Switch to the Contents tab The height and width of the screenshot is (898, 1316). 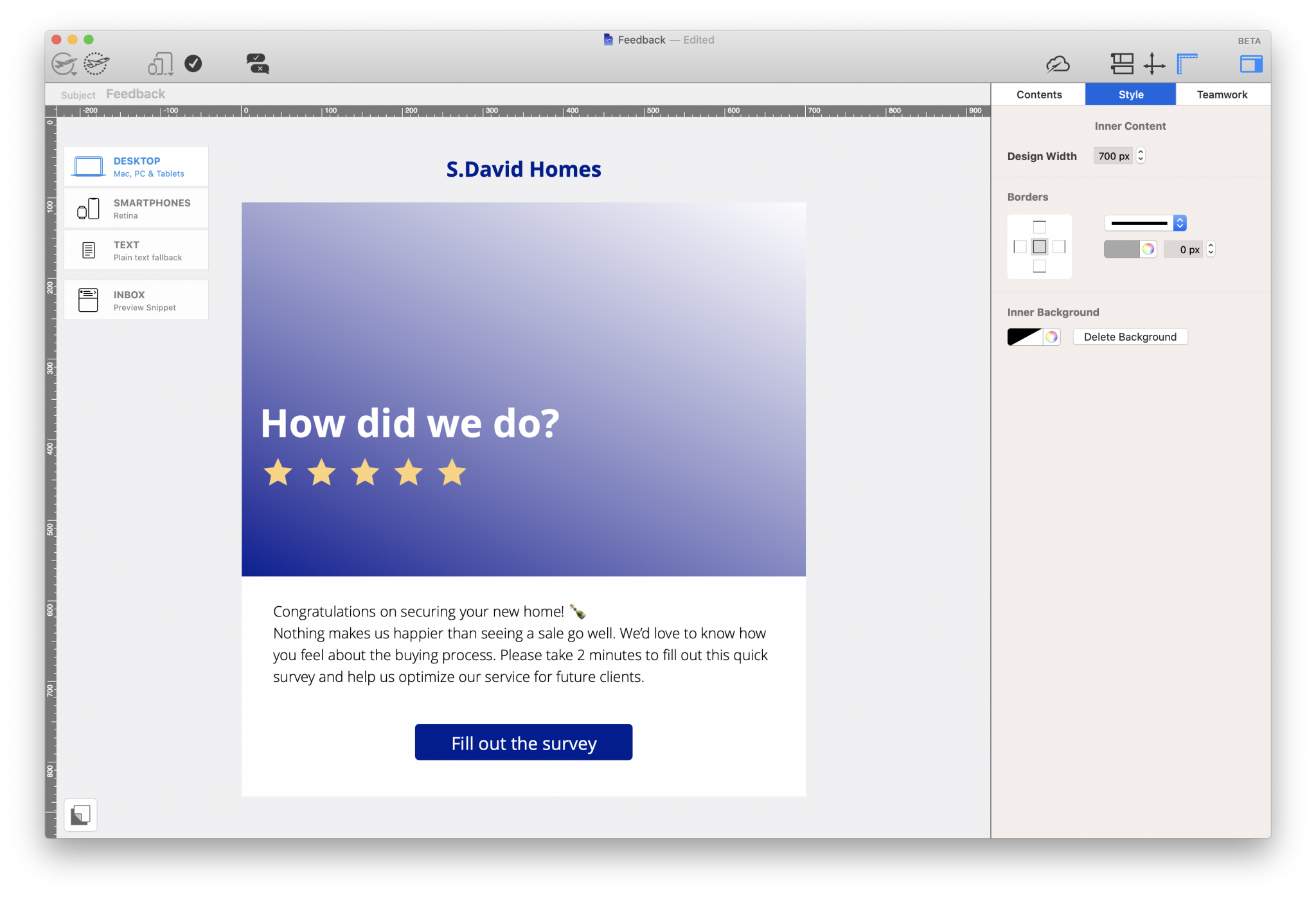point(1038,93)
